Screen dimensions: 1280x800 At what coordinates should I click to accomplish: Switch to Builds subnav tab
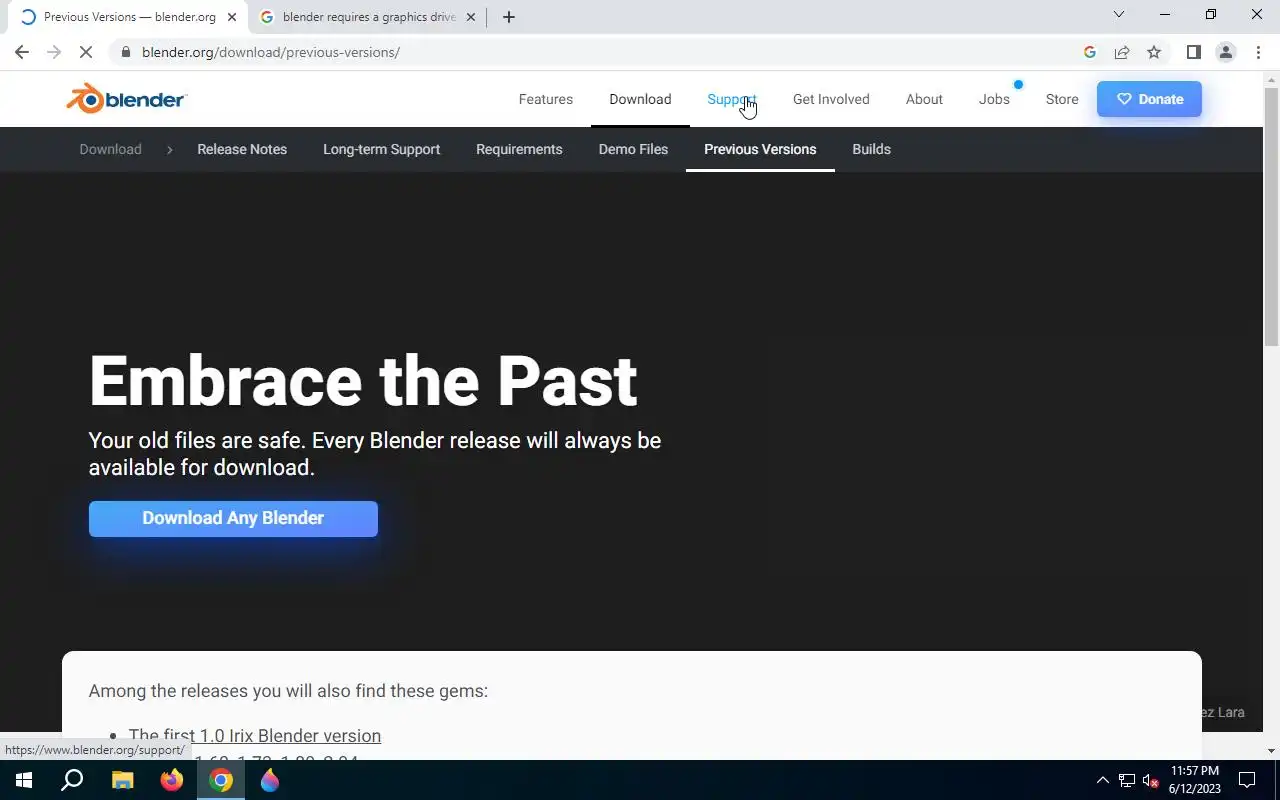click(871, 149)
